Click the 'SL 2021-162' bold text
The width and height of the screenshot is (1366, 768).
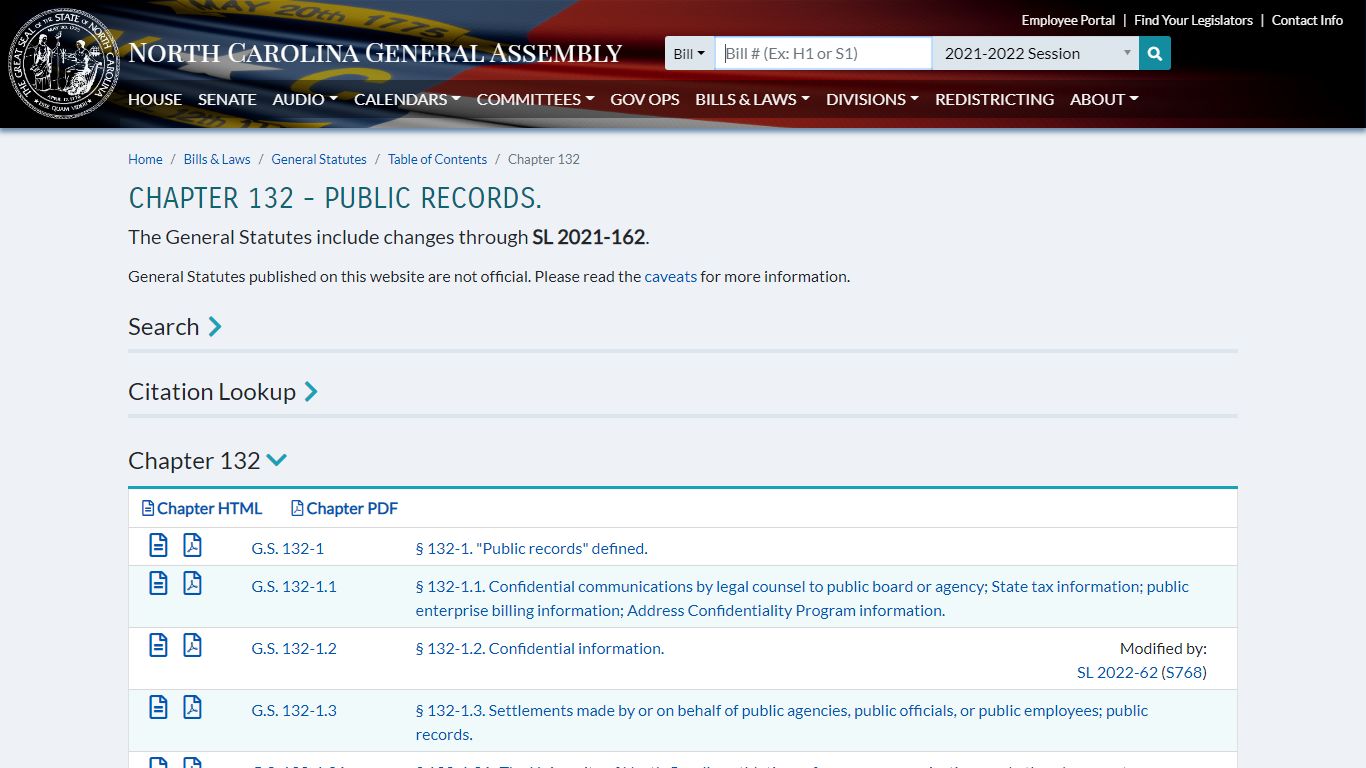click(x=588, y=237)
